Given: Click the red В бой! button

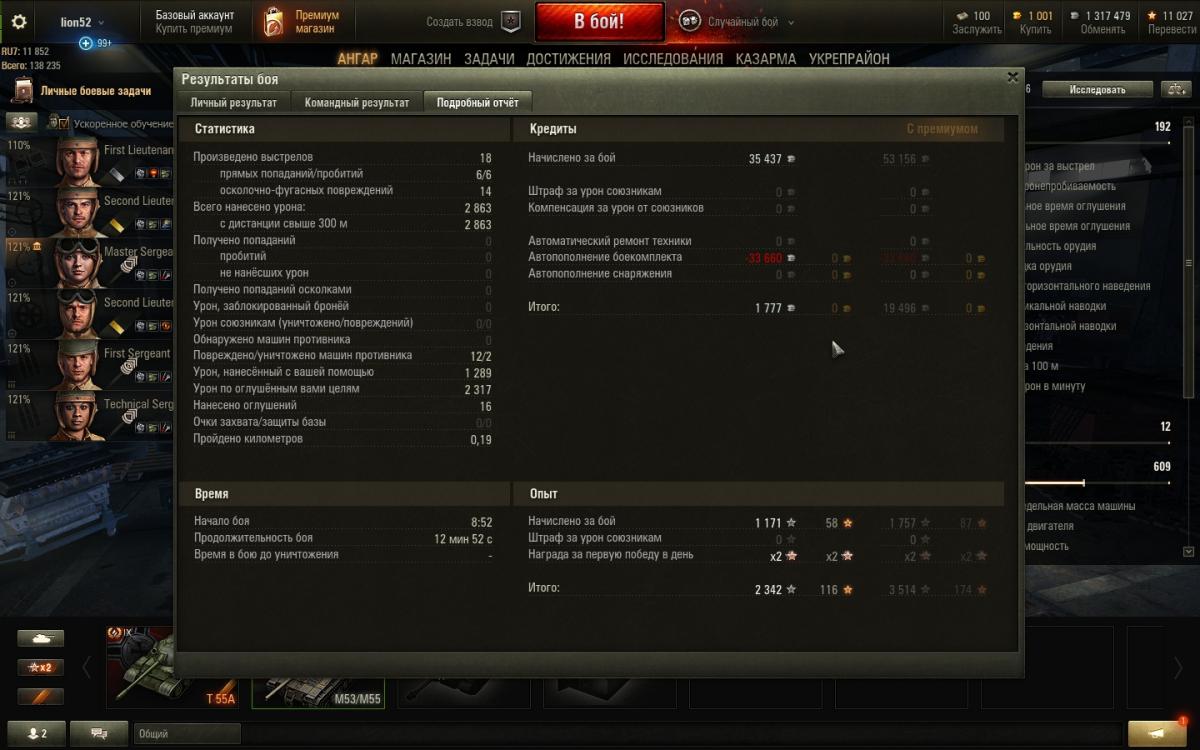Looking at the screenshot, I should 600,22.
